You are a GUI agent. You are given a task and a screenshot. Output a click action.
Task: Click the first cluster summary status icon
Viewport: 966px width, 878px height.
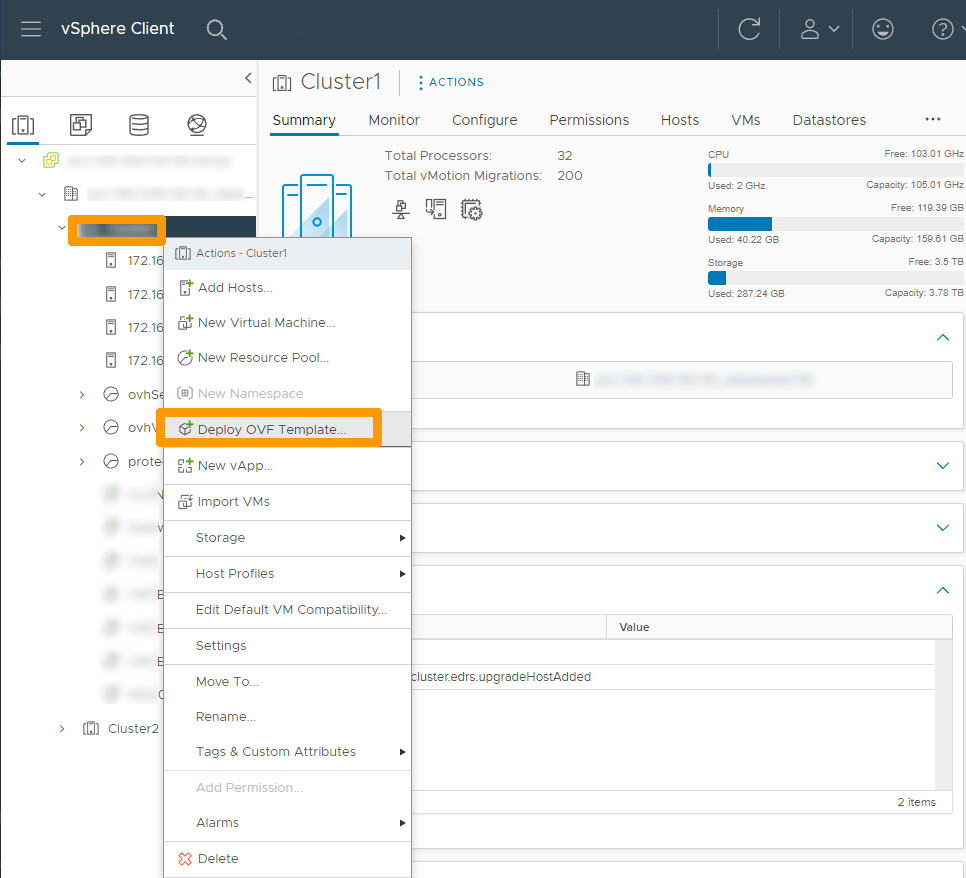coord(401,209)
